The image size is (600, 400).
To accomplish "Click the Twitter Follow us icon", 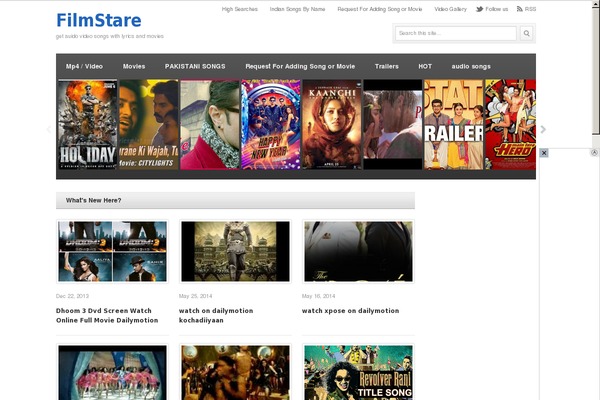I will [x=480, y=9].
